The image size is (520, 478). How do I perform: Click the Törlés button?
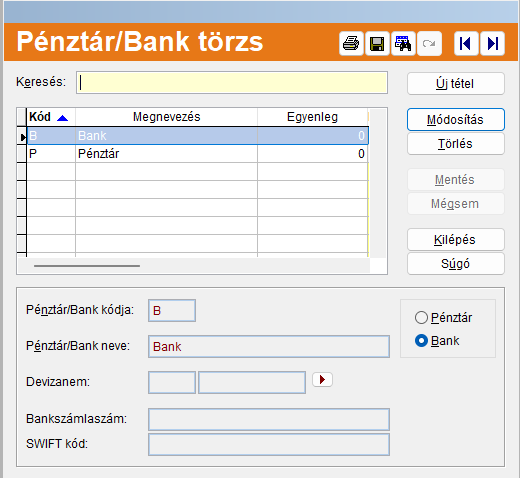456,144
